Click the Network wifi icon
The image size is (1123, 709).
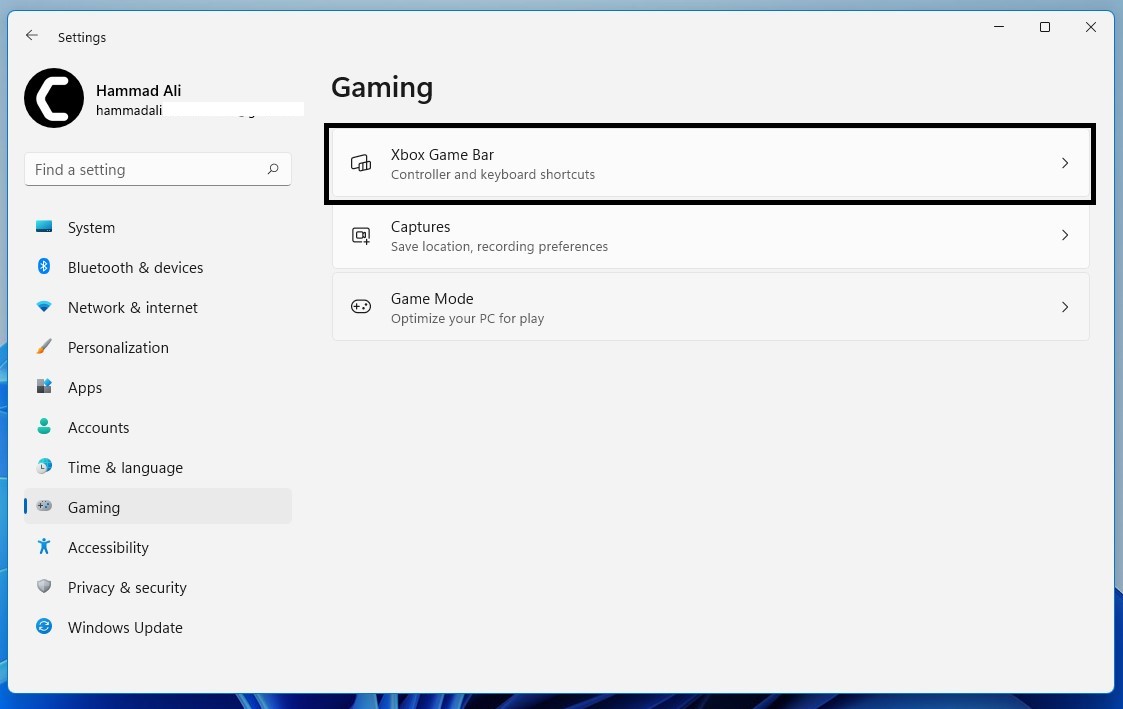44,307
